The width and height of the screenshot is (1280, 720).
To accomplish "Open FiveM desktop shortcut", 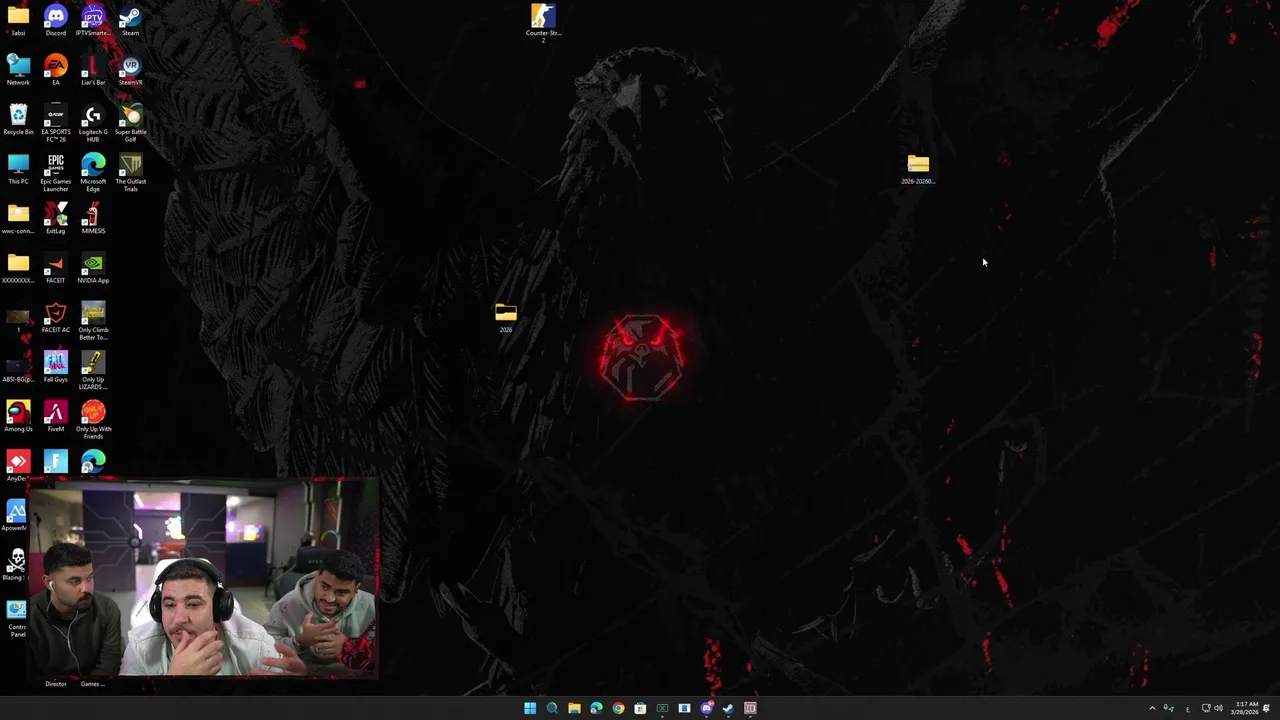I will 55,416.
